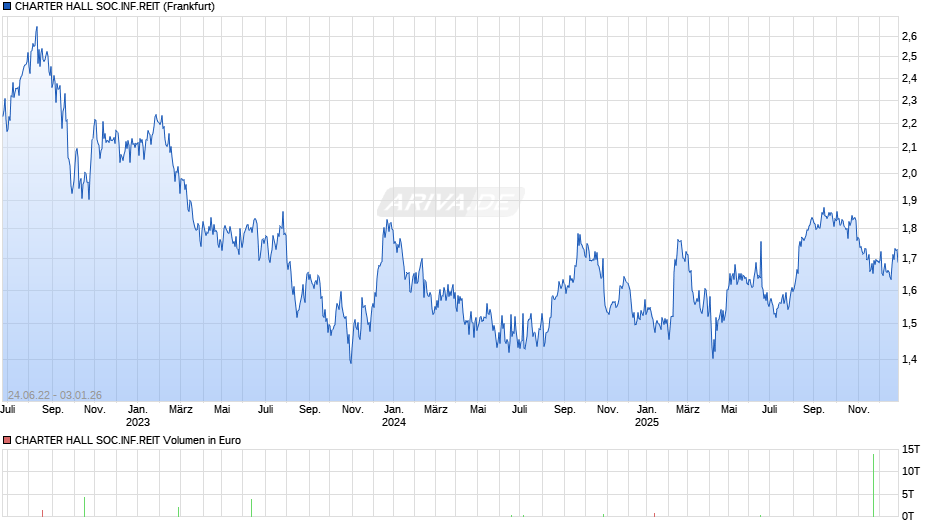Click the 1,4 price axis label
Screen dimensions: 940x526
pyautogui.click(x=909, y=359)
